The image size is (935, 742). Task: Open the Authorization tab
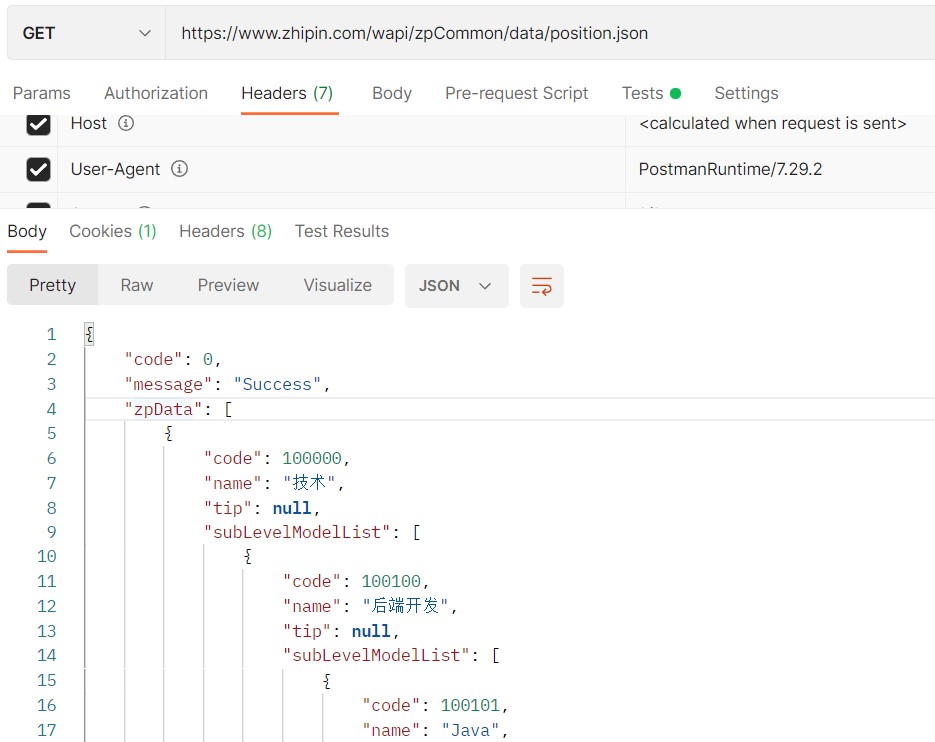point(156,93)
